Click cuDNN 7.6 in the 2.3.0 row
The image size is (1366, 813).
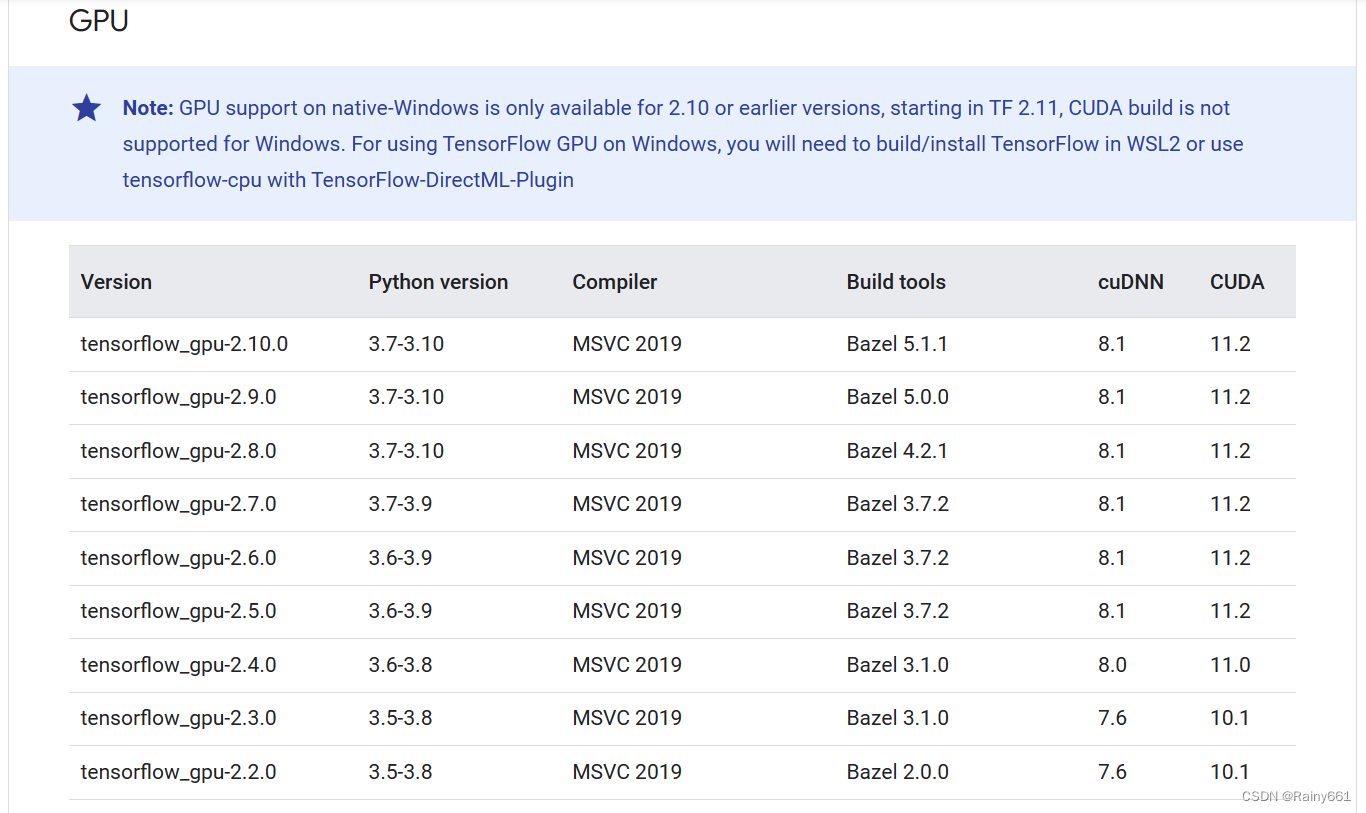(1112, 718)
